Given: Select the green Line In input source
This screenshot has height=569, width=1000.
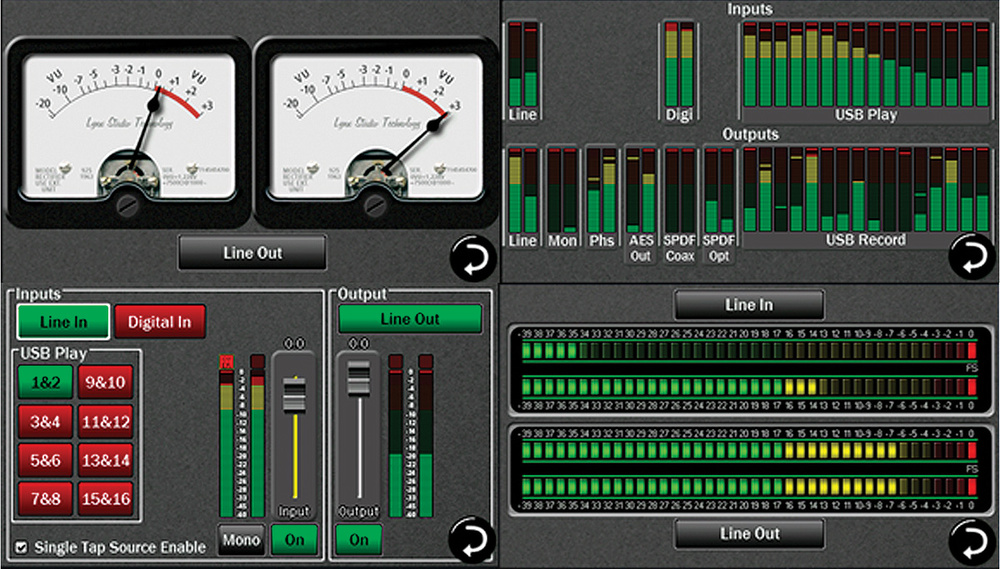Looking at the screenshot, I should pyautogui.click(x=62, y=322).
